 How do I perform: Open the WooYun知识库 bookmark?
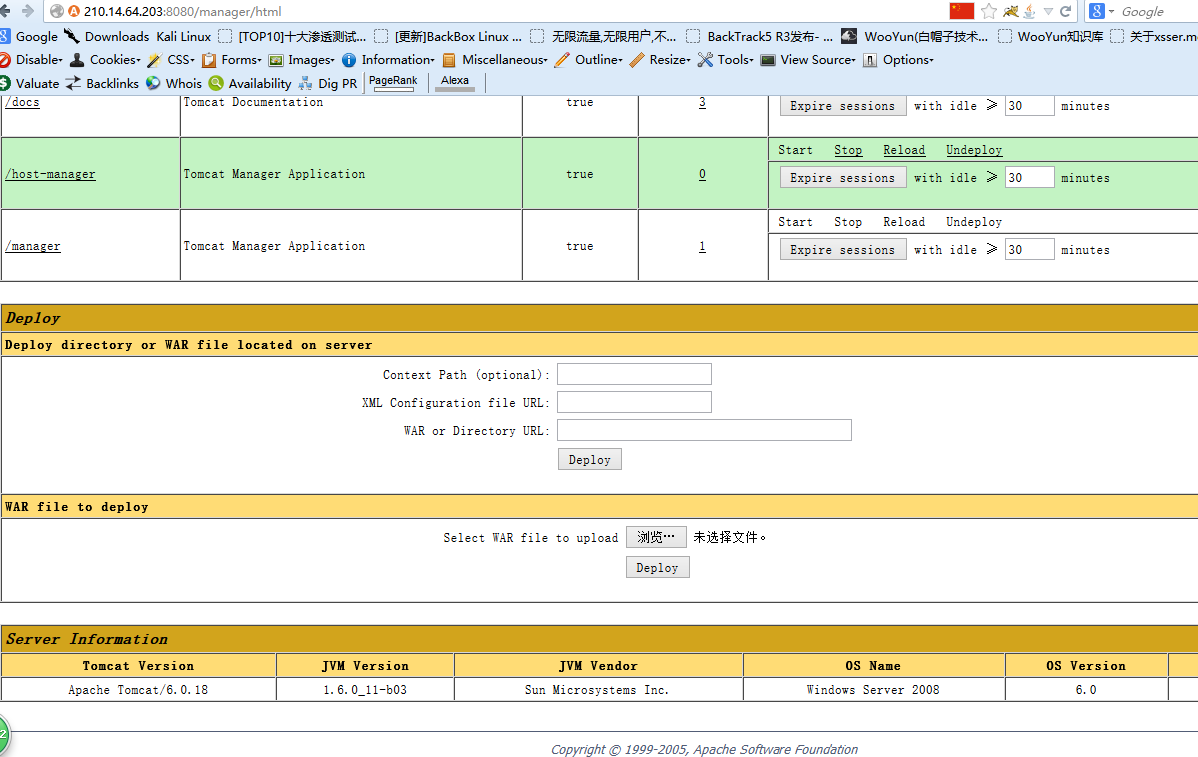pos(1051,36)
